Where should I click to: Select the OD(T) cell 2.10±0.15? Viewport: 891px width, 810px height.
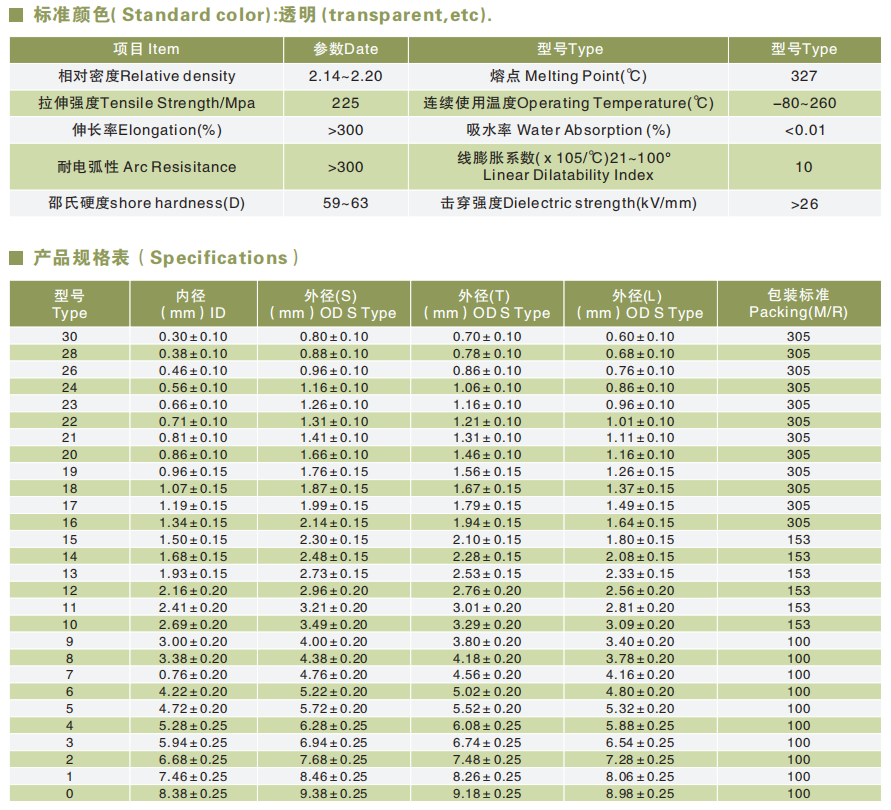[487, 540]
